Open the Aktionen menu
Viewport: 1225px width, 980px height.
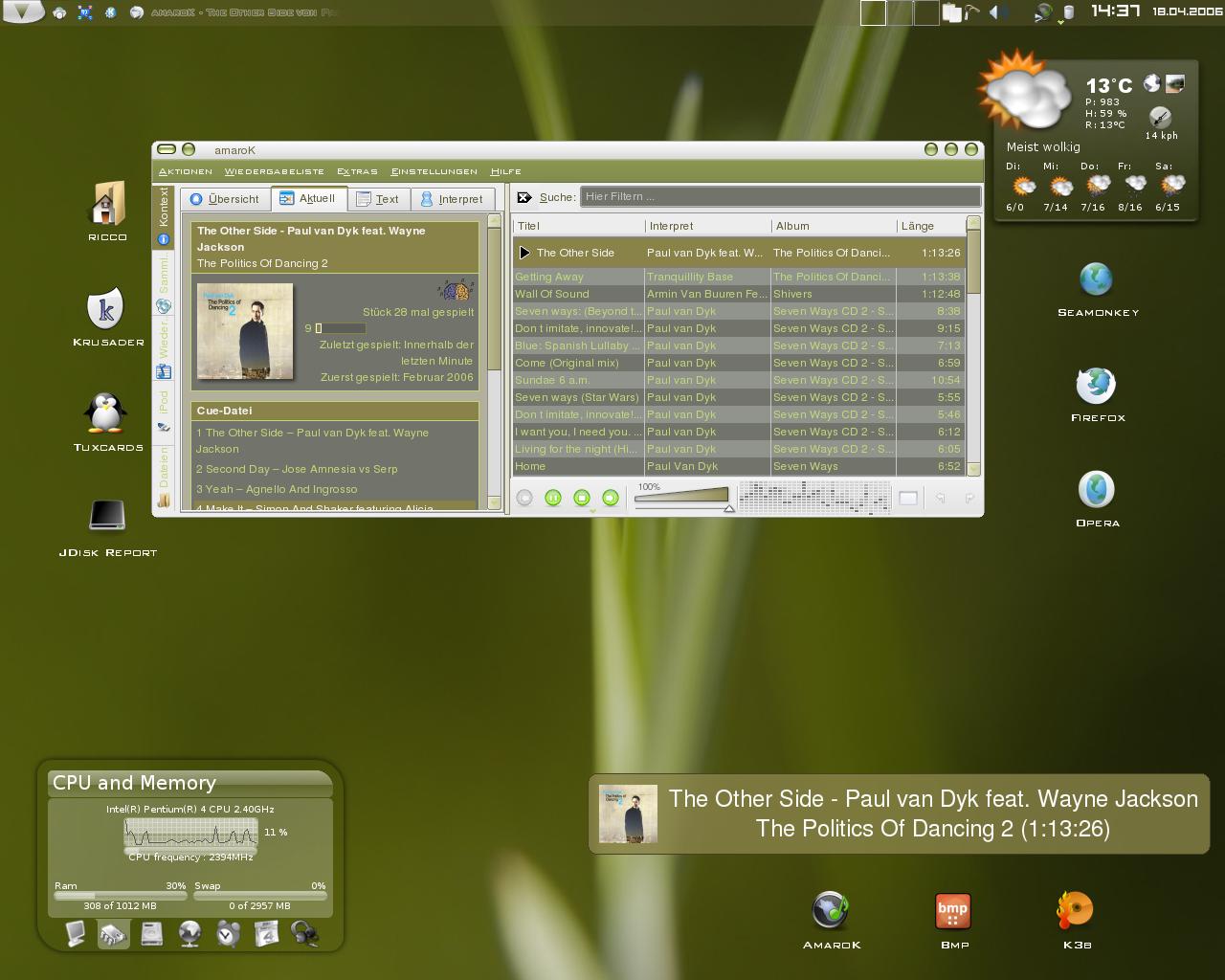[186, 171]
